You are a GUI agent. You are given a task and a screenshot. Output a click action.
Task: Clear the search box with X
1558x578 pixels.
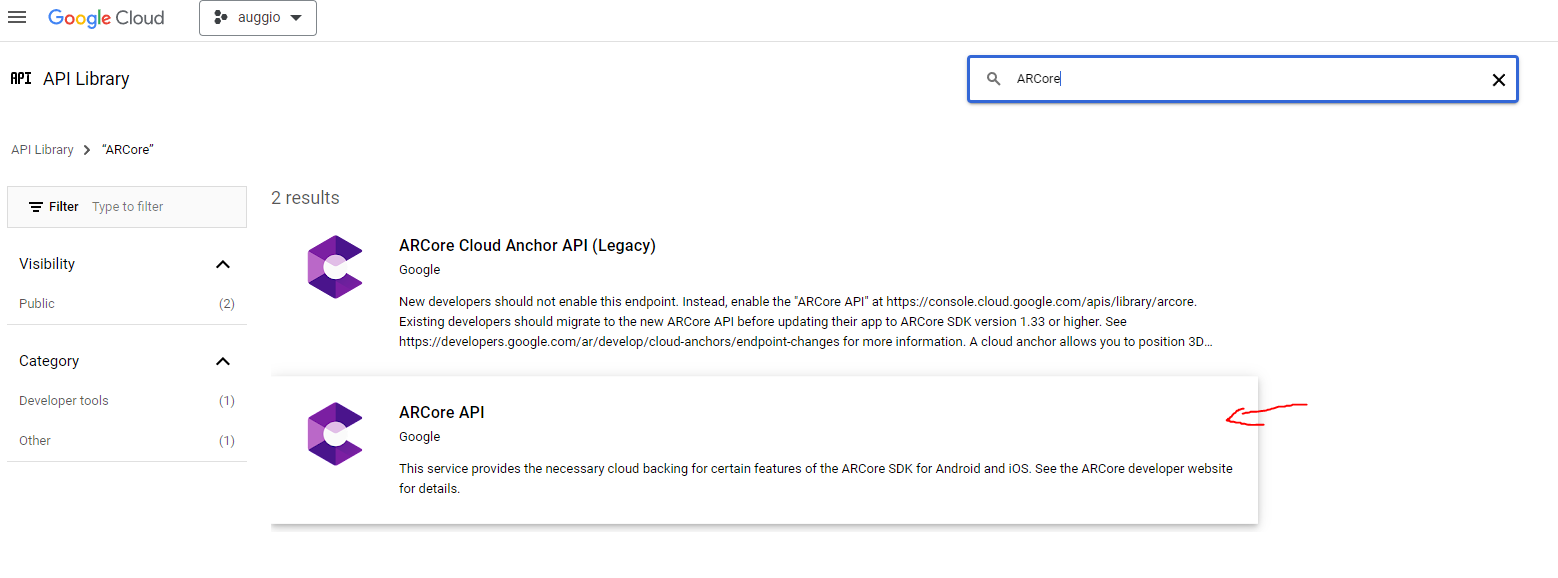coord(1498,80)
